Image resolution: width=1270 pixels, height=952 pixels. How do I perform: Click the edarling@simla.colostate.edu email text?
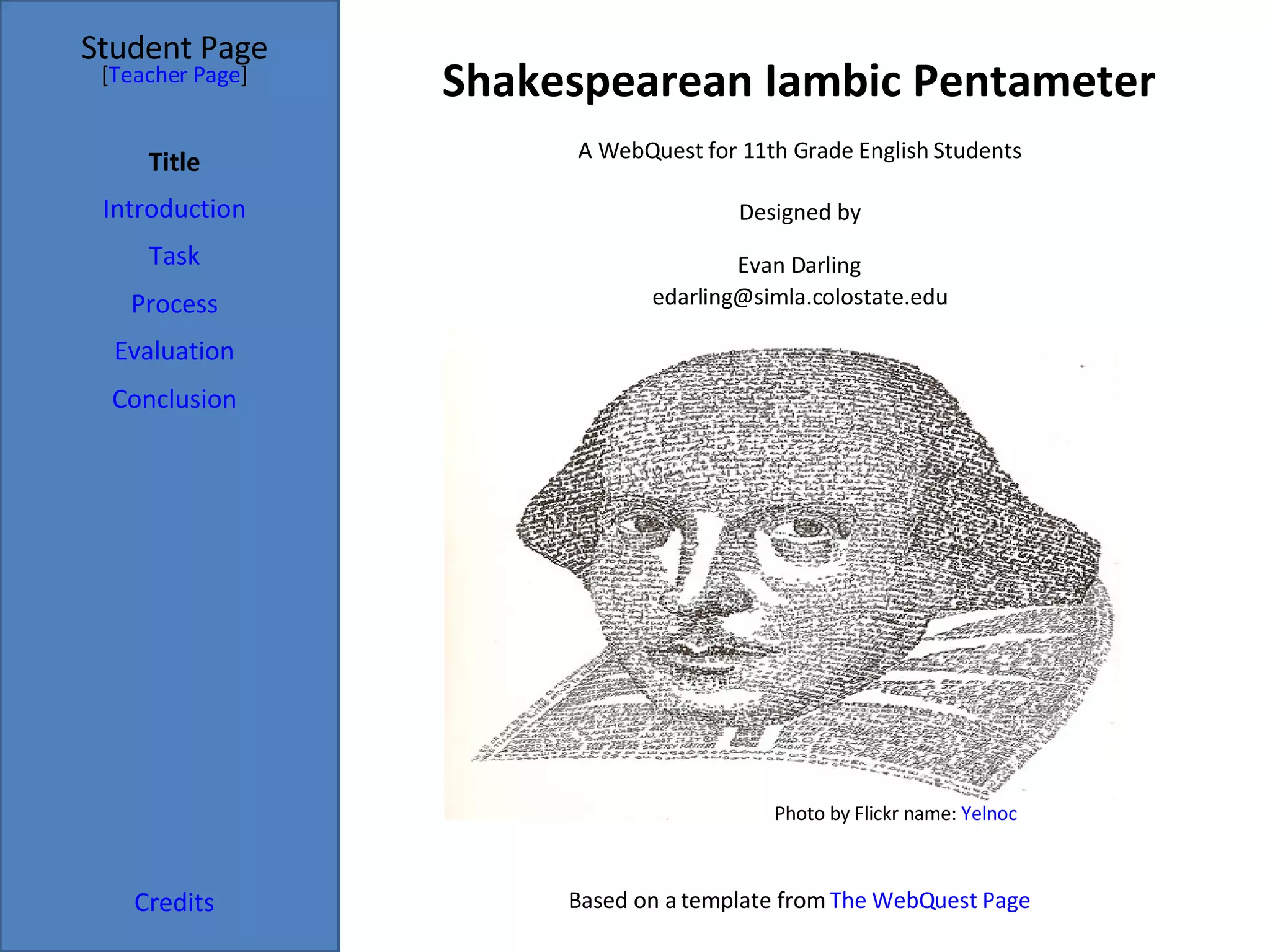(799, 297)
